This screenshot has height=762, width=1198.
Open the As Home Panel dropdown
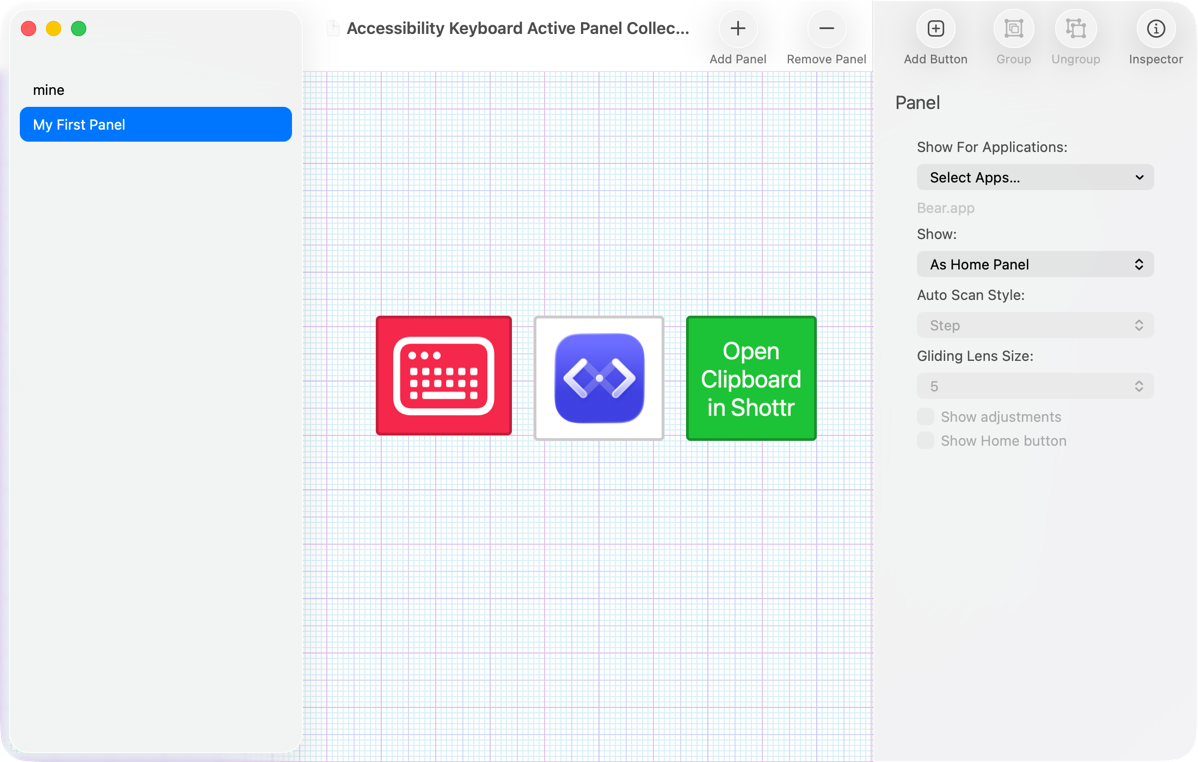[1035, 265]
